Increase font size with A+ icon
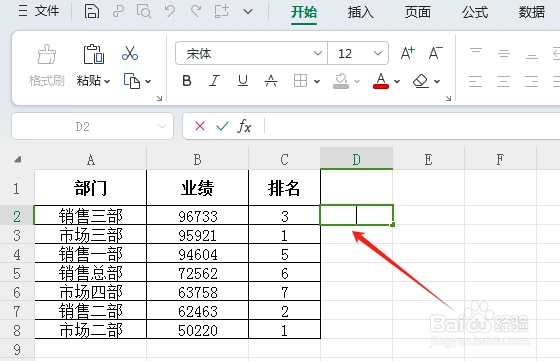This screenshot has width=560, height=361. pyautogui.click(x=408, y=53)
